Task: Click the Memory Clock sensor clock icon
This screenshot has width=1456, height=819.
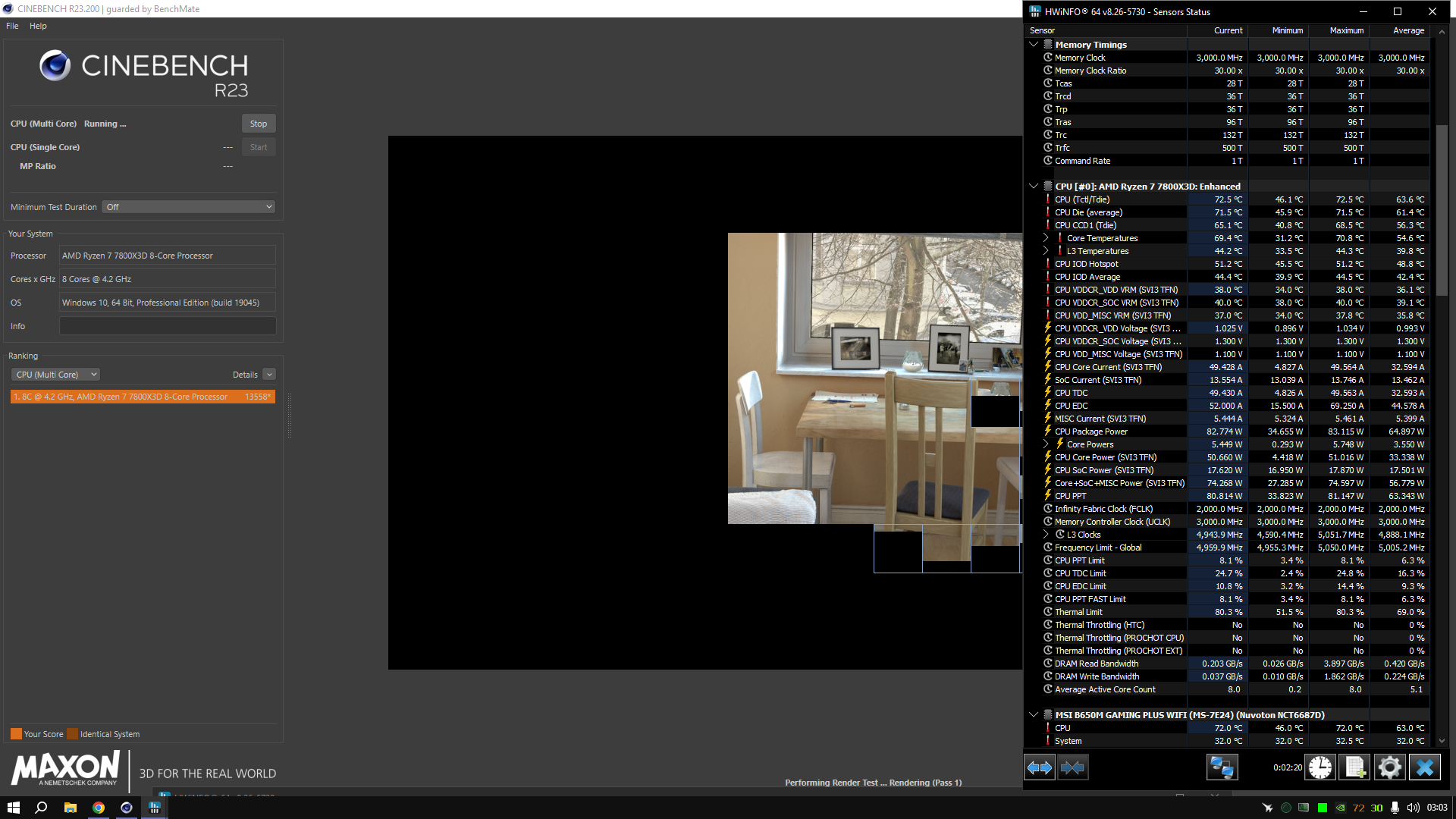Action: click(x=1048, y=57)
